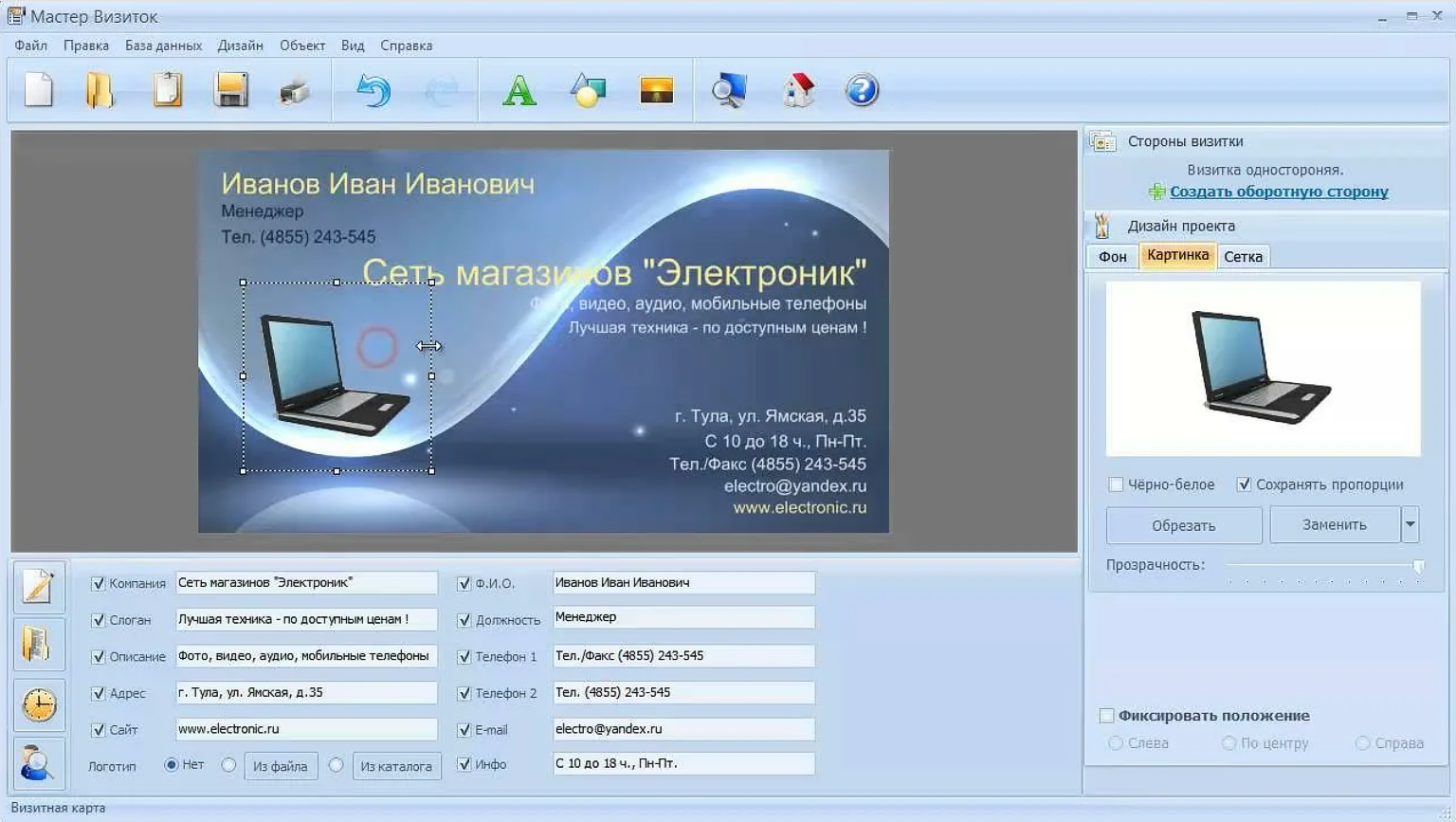The image size is (1456, 822).
Task: Expand the Заменить button dropdown arrow
Action: click(x=1410, y=524)
